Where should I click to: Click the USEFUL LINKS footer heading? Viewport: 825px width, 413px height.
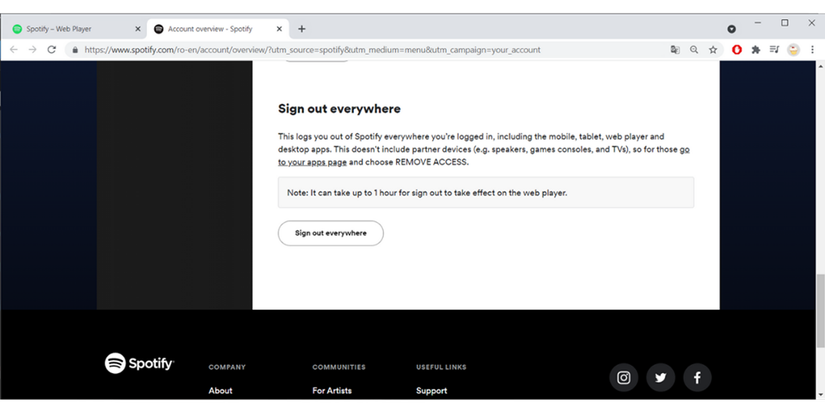(x=441, y=367)
